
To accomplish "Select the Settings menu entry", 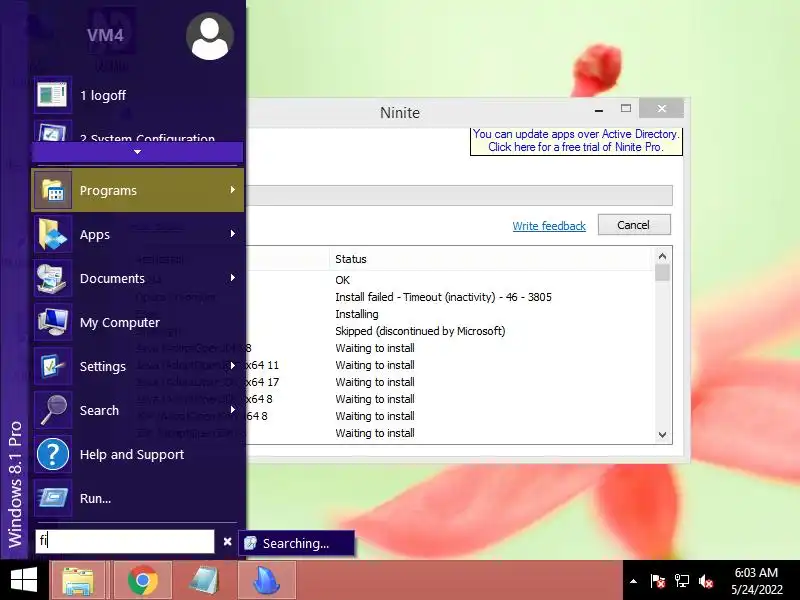I will point(137,366).
